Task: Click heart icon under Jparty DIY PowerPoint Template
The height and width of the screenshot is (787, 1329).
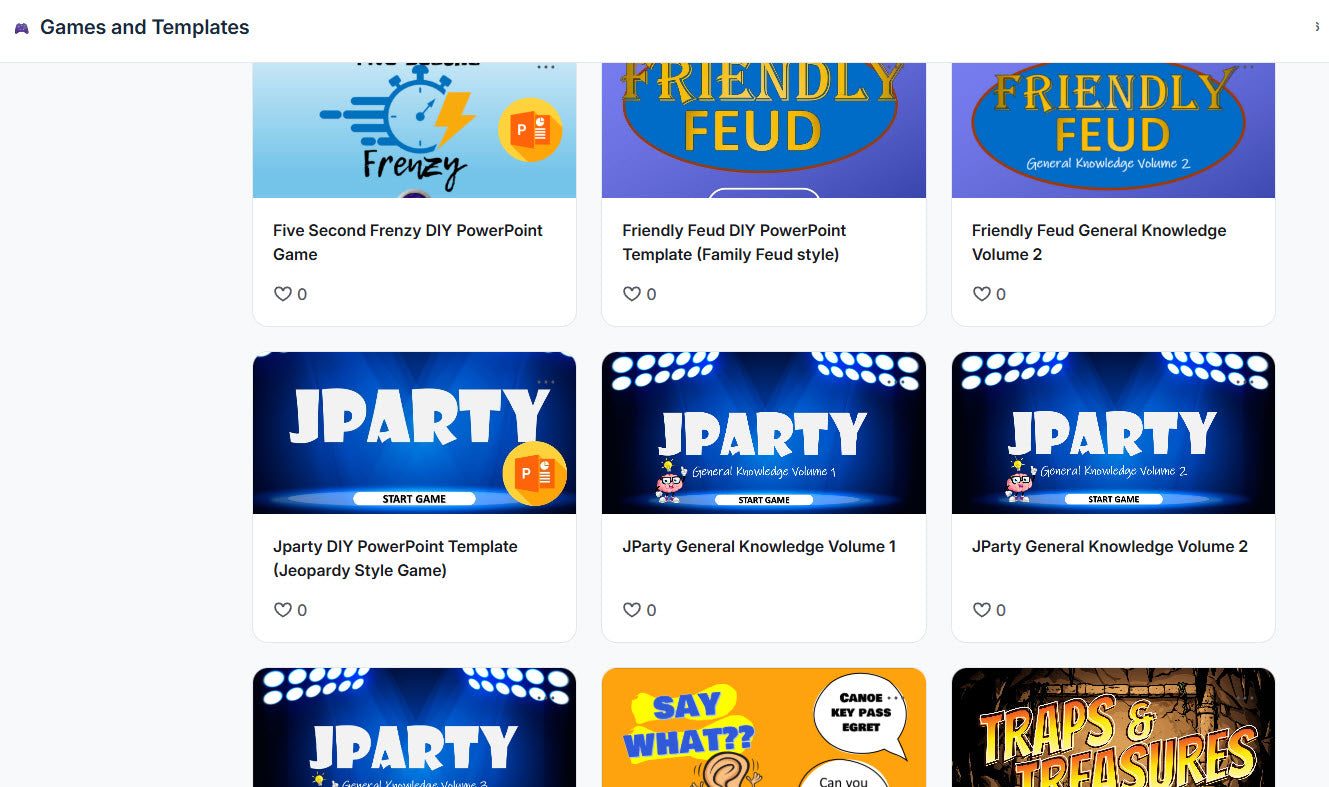Action: (x=283, y=610)
